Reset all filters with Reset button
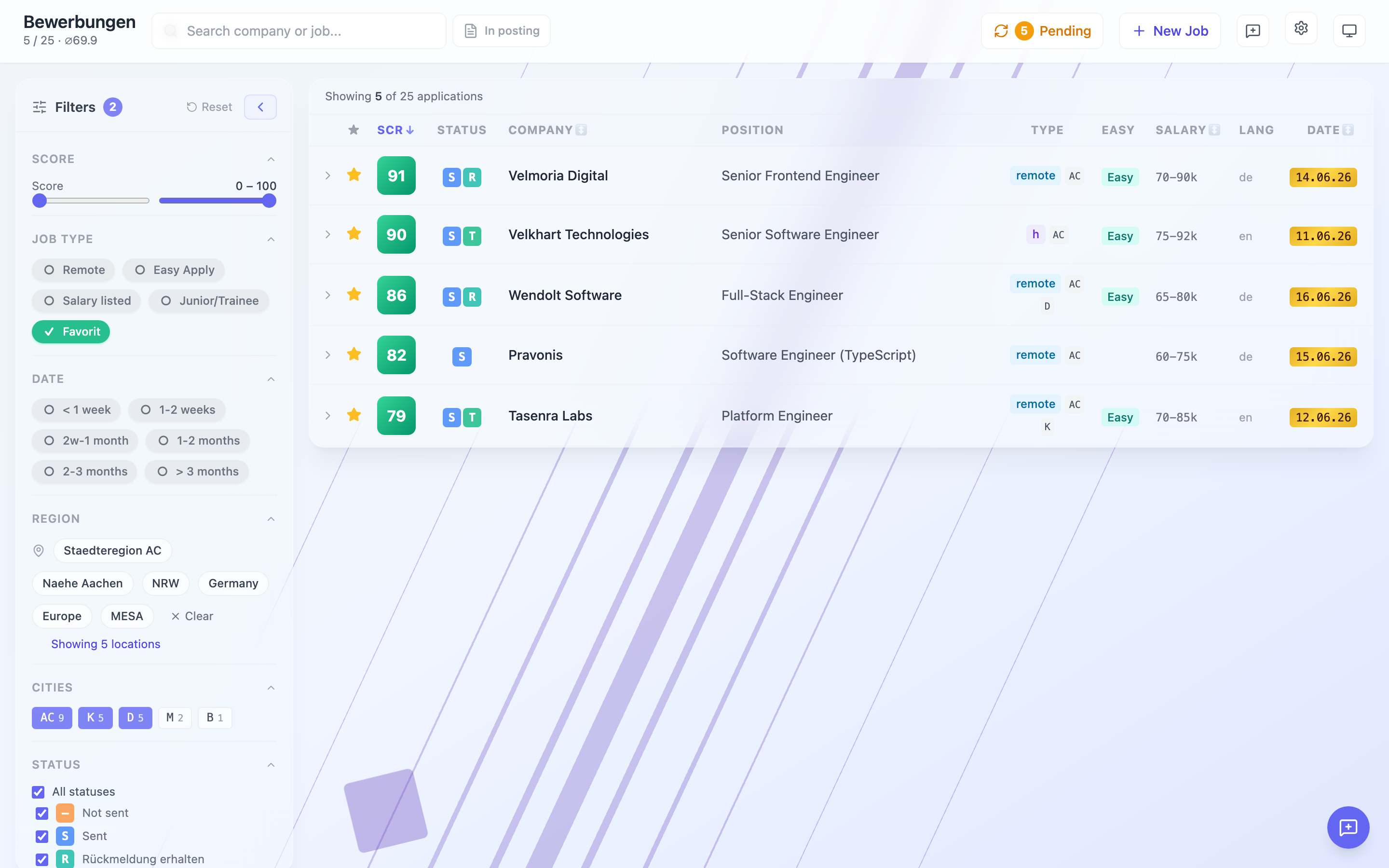The image size is (1389, 868). coord(209,107)
